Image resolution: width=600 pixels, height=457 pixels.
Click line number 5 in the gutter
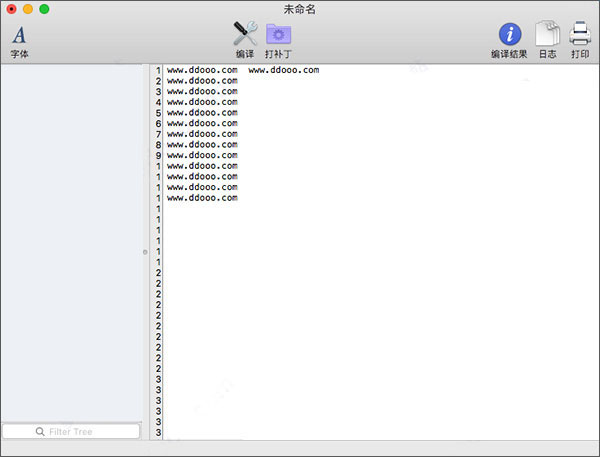(x=158, y=113)
